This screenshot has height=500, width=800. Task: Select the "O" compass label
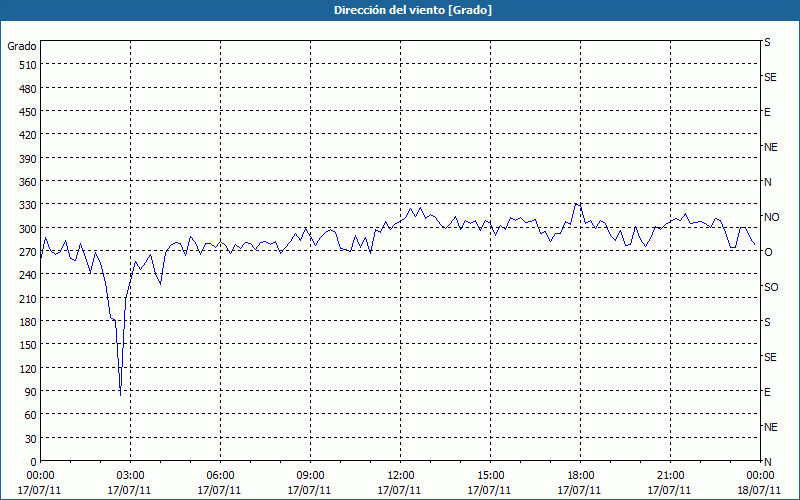click(x=768, y=252)
